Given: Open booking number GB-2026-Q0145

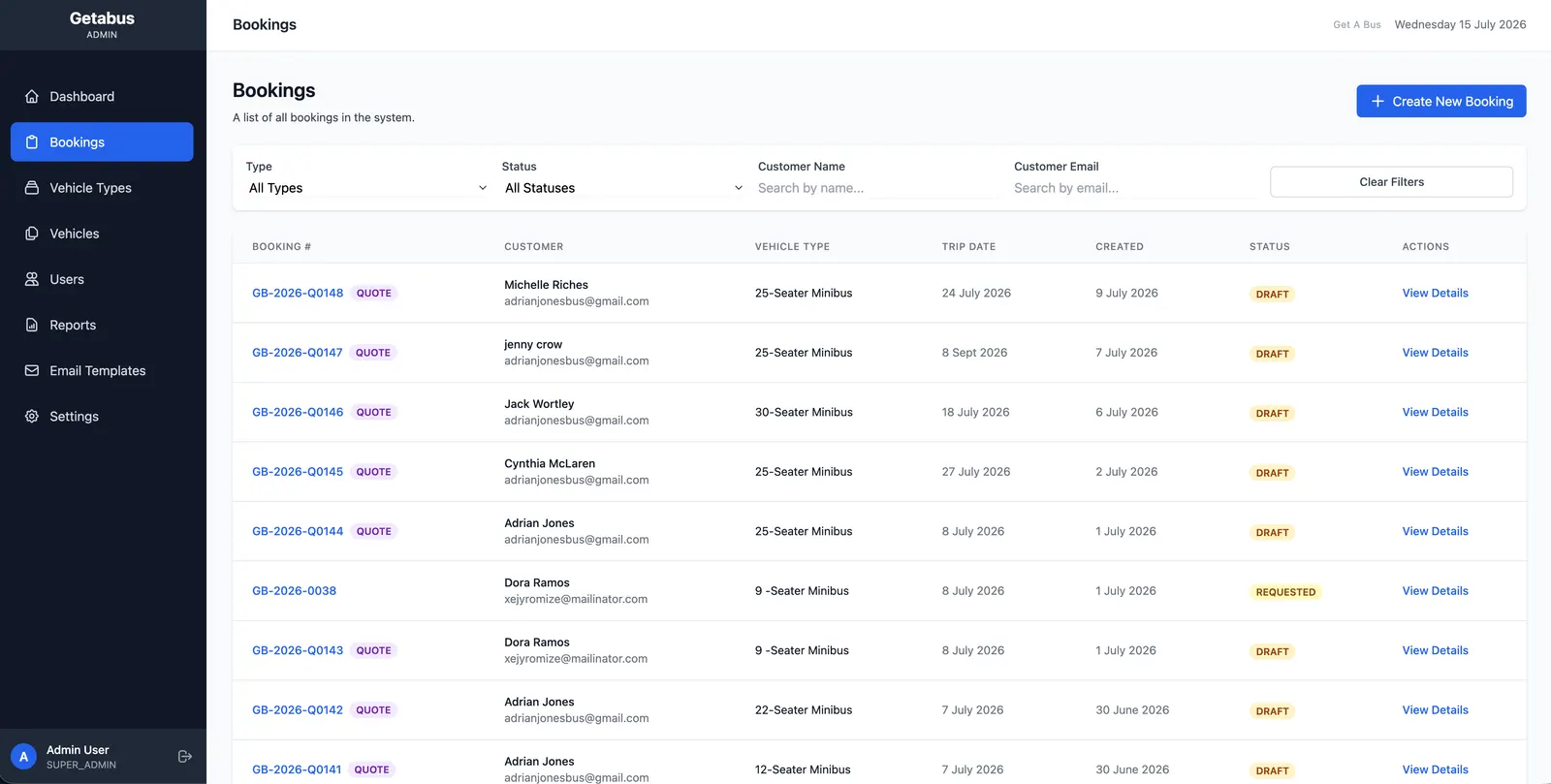Looking at the screenshot, I should pyautogui.click(x=298, y=472).
